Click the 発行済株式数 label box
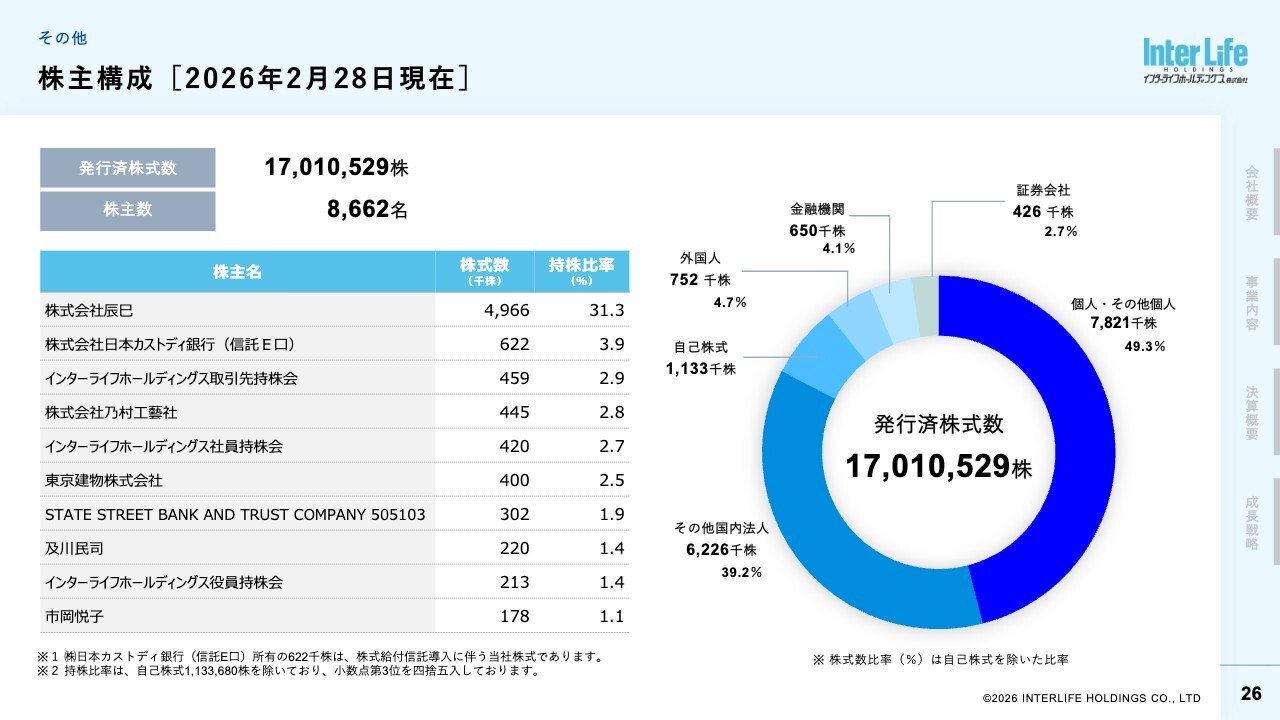 (x=128, y=168)
